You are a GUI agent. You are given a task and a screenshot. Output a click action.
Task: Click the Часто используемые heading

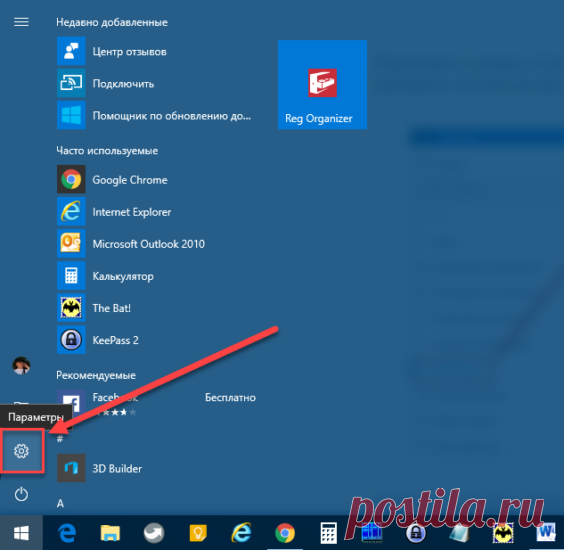pyautogui.click(x=107, y=150)
